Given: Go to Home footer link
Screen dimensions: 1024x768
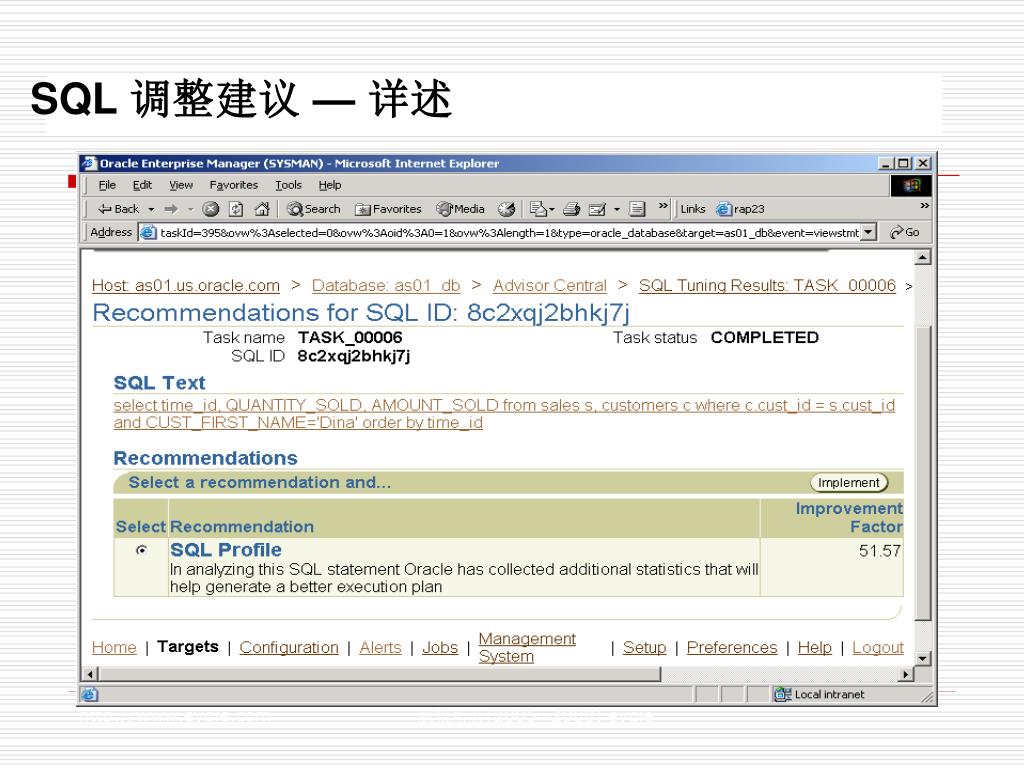Looking at the screenshot, I should click(114, 648).
